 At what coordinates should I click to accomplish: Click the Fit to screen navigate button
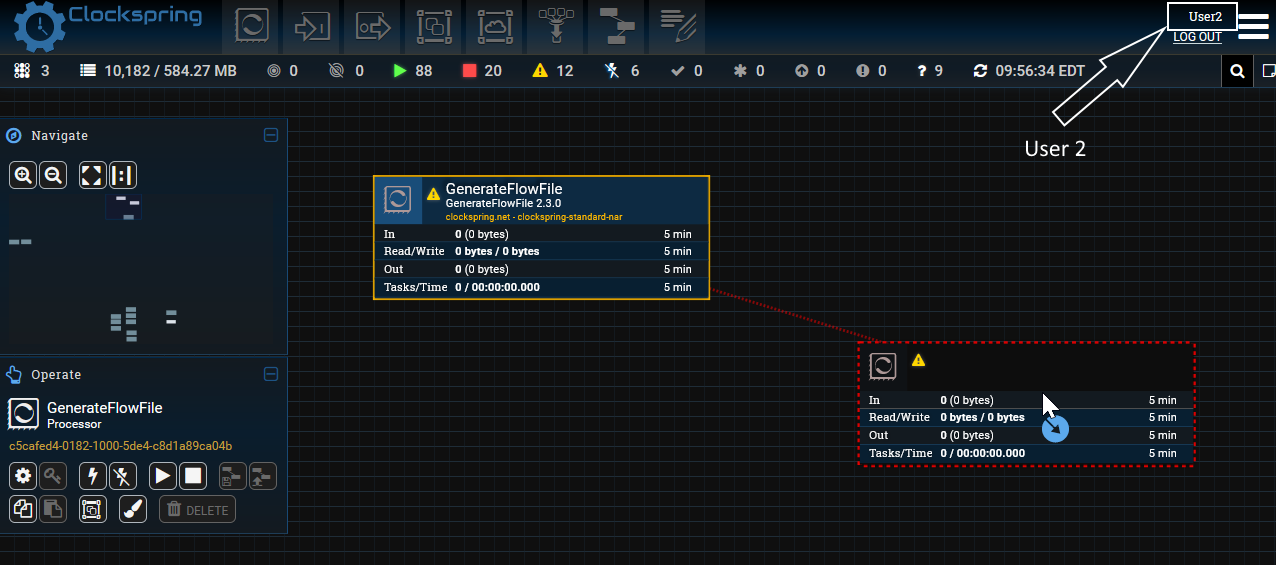92,176
